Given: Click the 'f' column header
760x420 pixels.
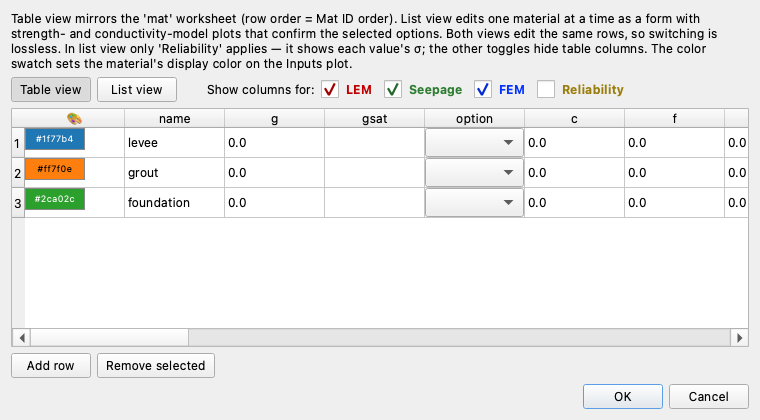Looking at the screenshot, I should (675, 119).
